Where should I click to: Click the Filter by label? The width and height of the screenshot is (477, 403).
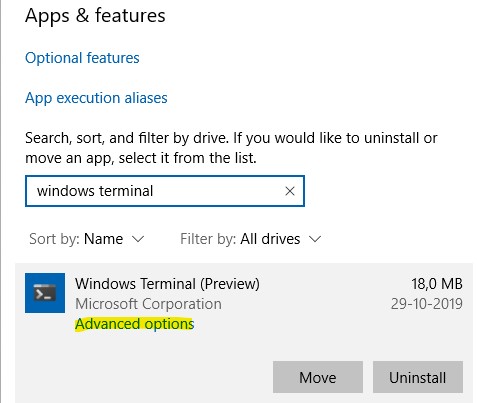coord(208,239)
